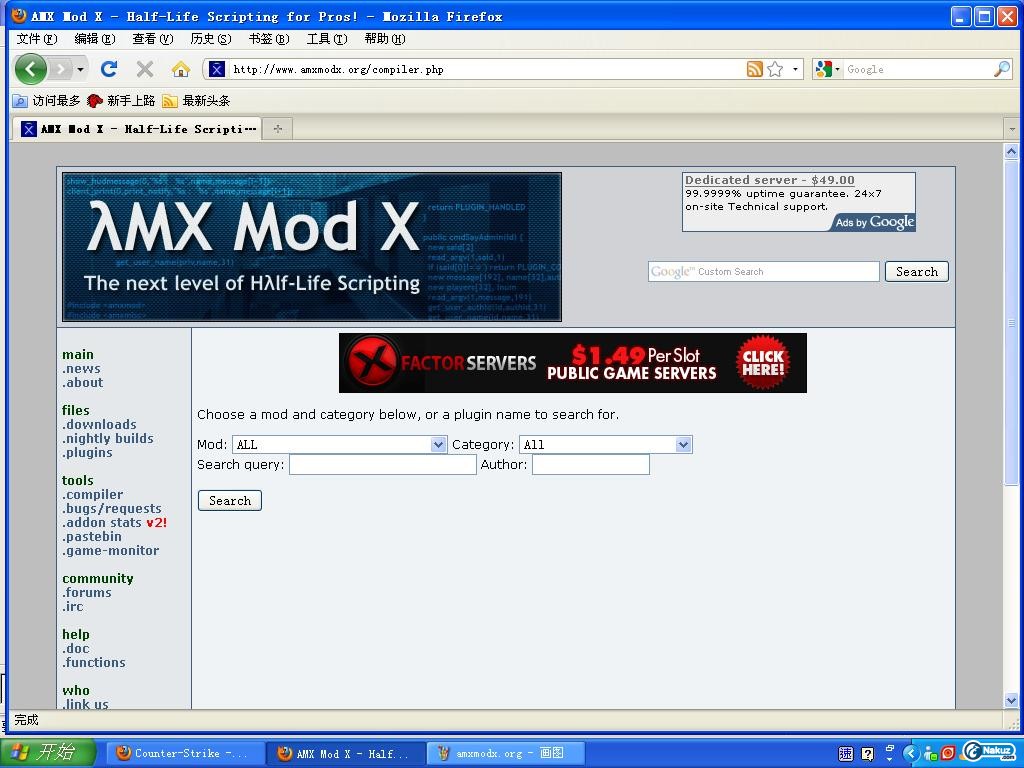
Task: Click the Google Custom Search field
Action: coord(763,272)
